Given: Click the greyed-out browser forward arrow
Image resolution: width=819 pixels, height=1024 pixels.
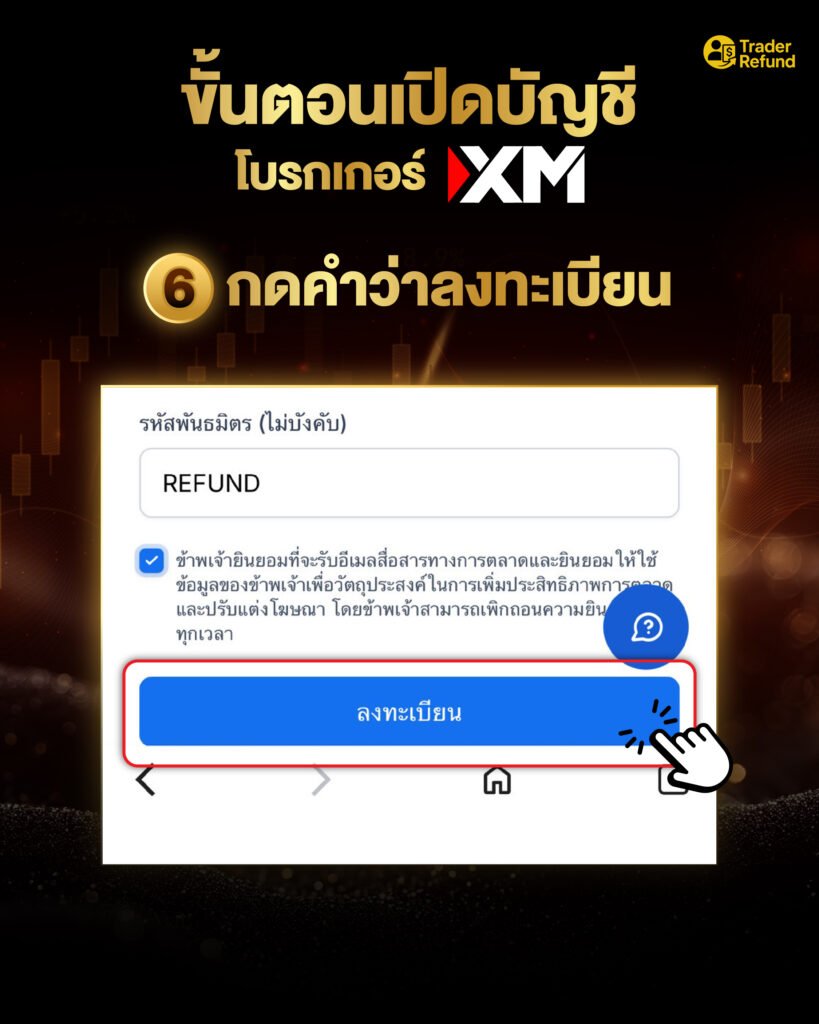Looking at the screenshot, I should tap(321, 781).
